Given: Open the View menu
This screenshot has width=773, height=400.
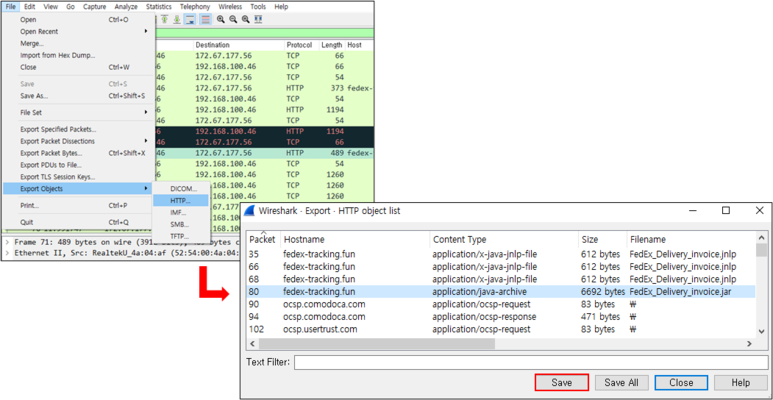Looking at the screenshot, I should (50, 7).
